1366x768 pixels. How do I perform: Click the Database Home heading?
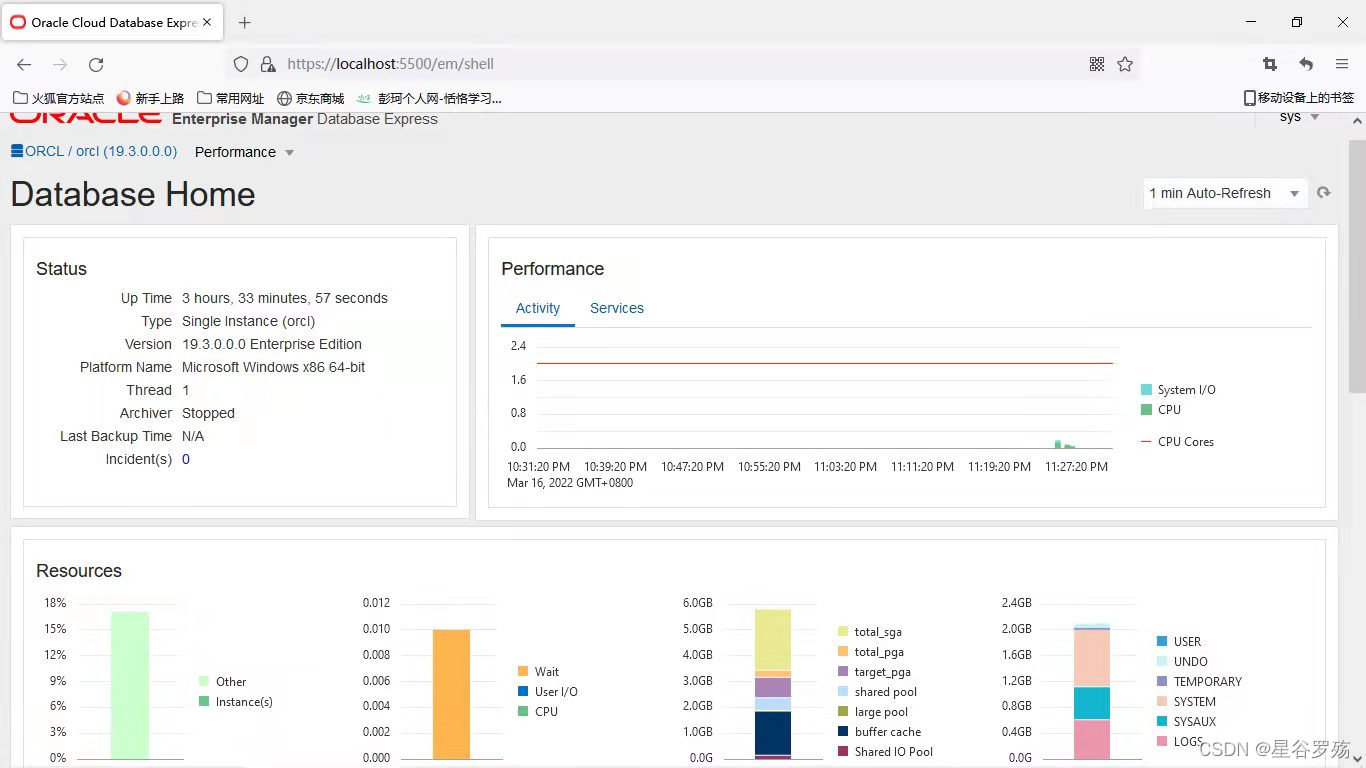click(133, 194)
